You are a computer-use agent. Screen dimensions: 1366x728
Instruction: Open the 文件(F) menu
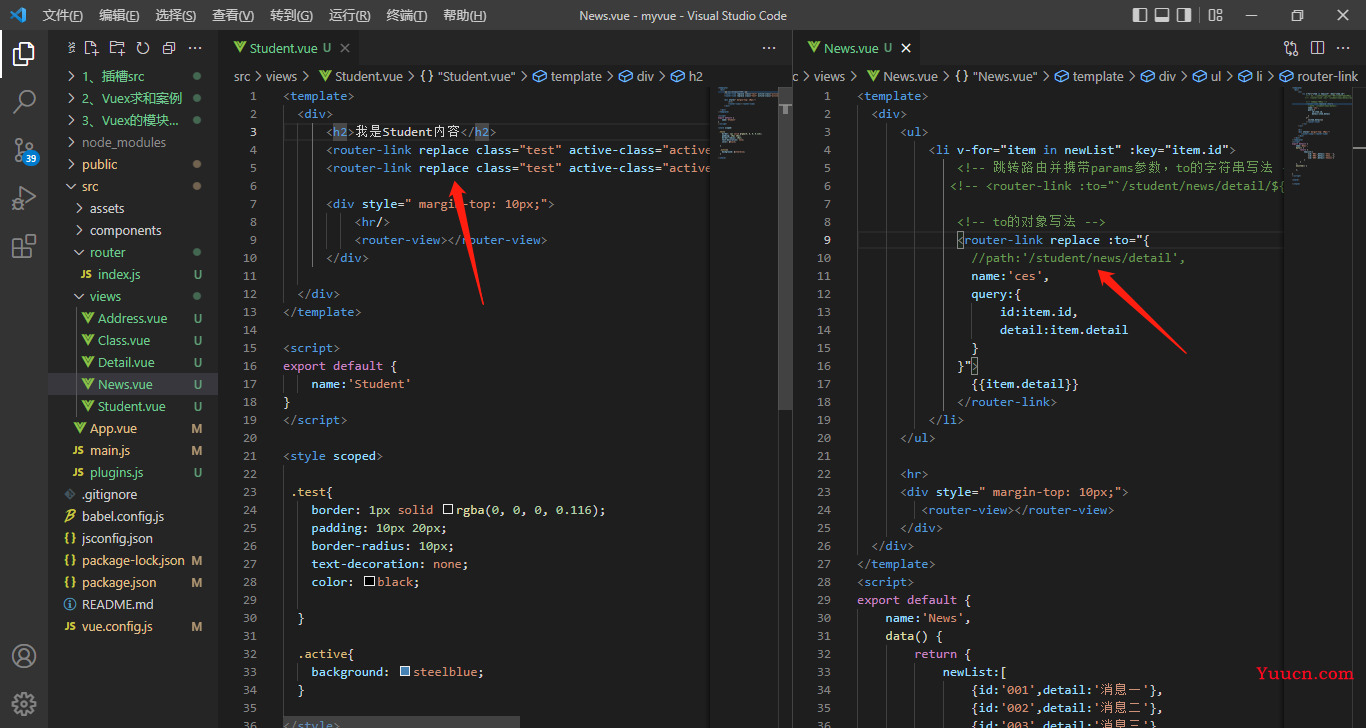point(63,15)
